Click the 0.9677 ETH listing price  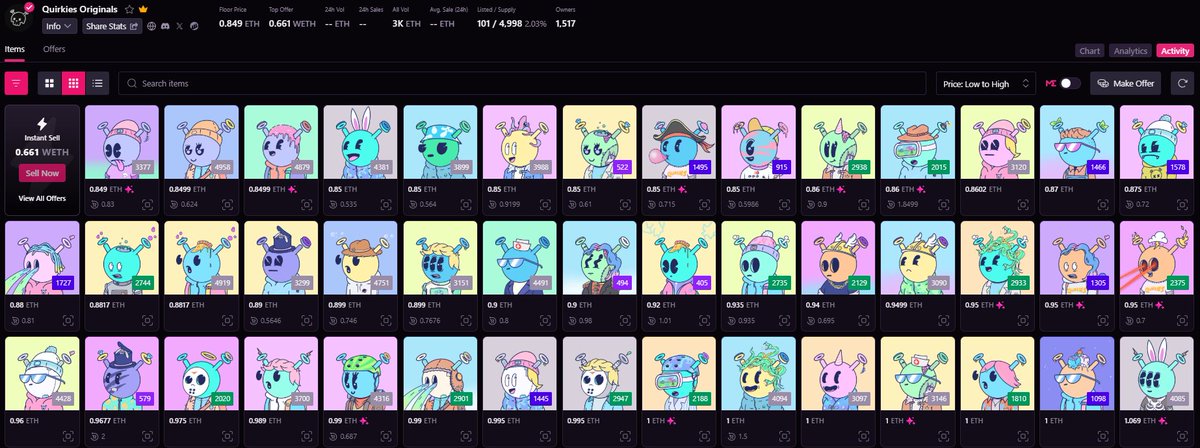tap(106, 420)
